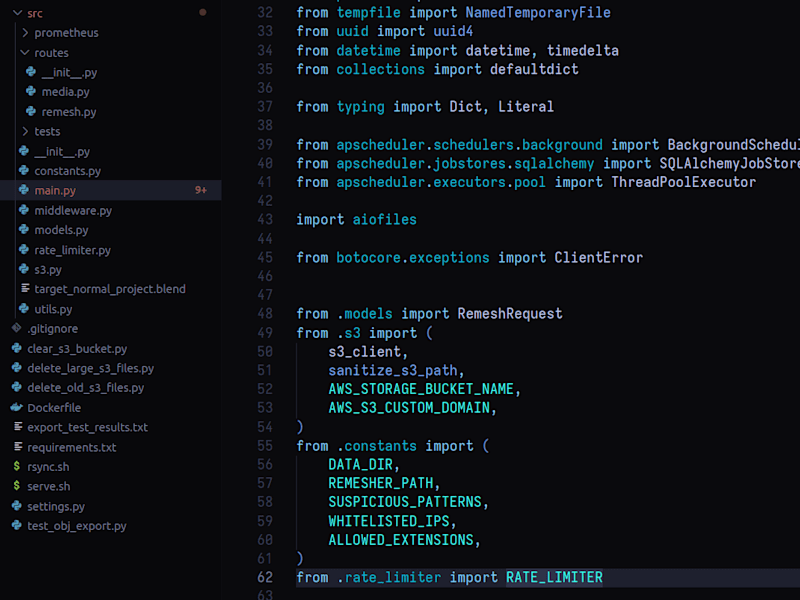Click Python icon next to middleware.py

pyautogui.click(x=24, y=210)
